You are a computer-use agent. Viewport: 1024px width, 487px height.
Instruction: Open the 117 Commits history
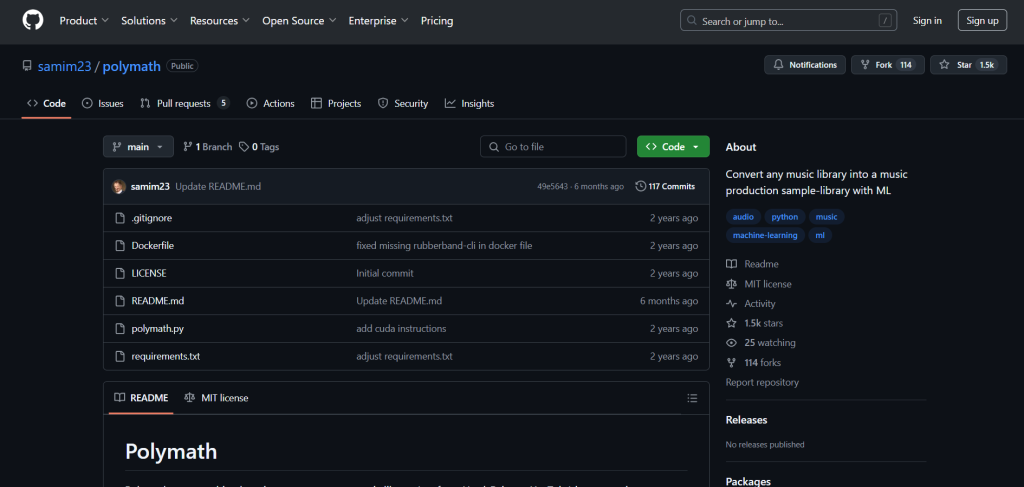coord(665,187)
